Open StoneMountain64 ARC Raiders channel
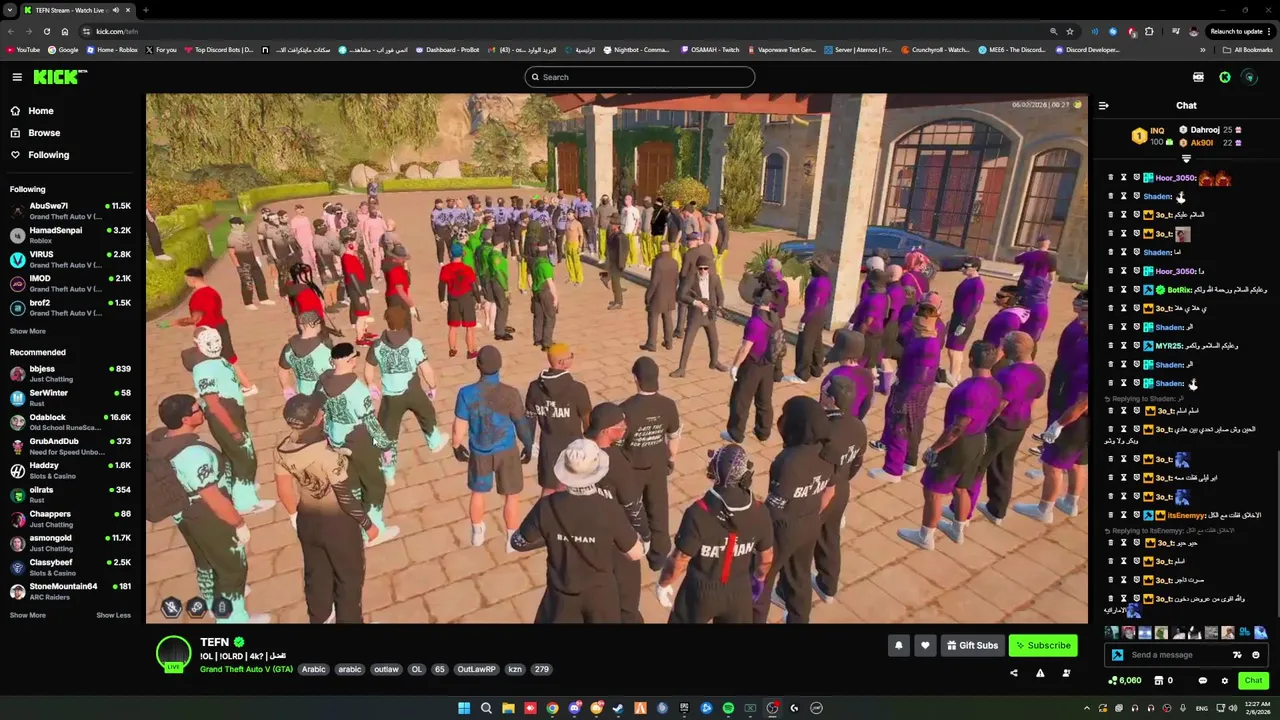This screenshot has width=1280, height=720. coord(70,591)
